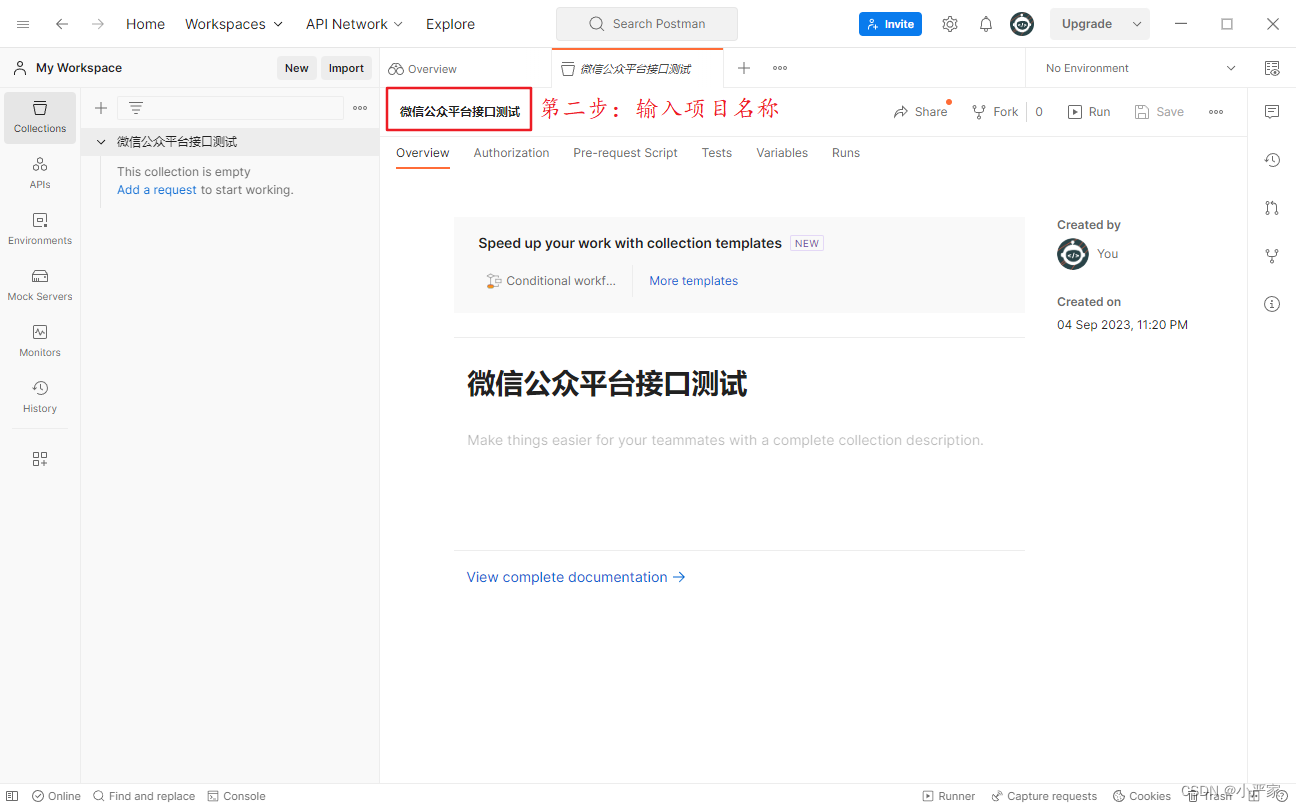Click the Invite button
This screenshot has width=1296, height=808.
pos(890,24)
